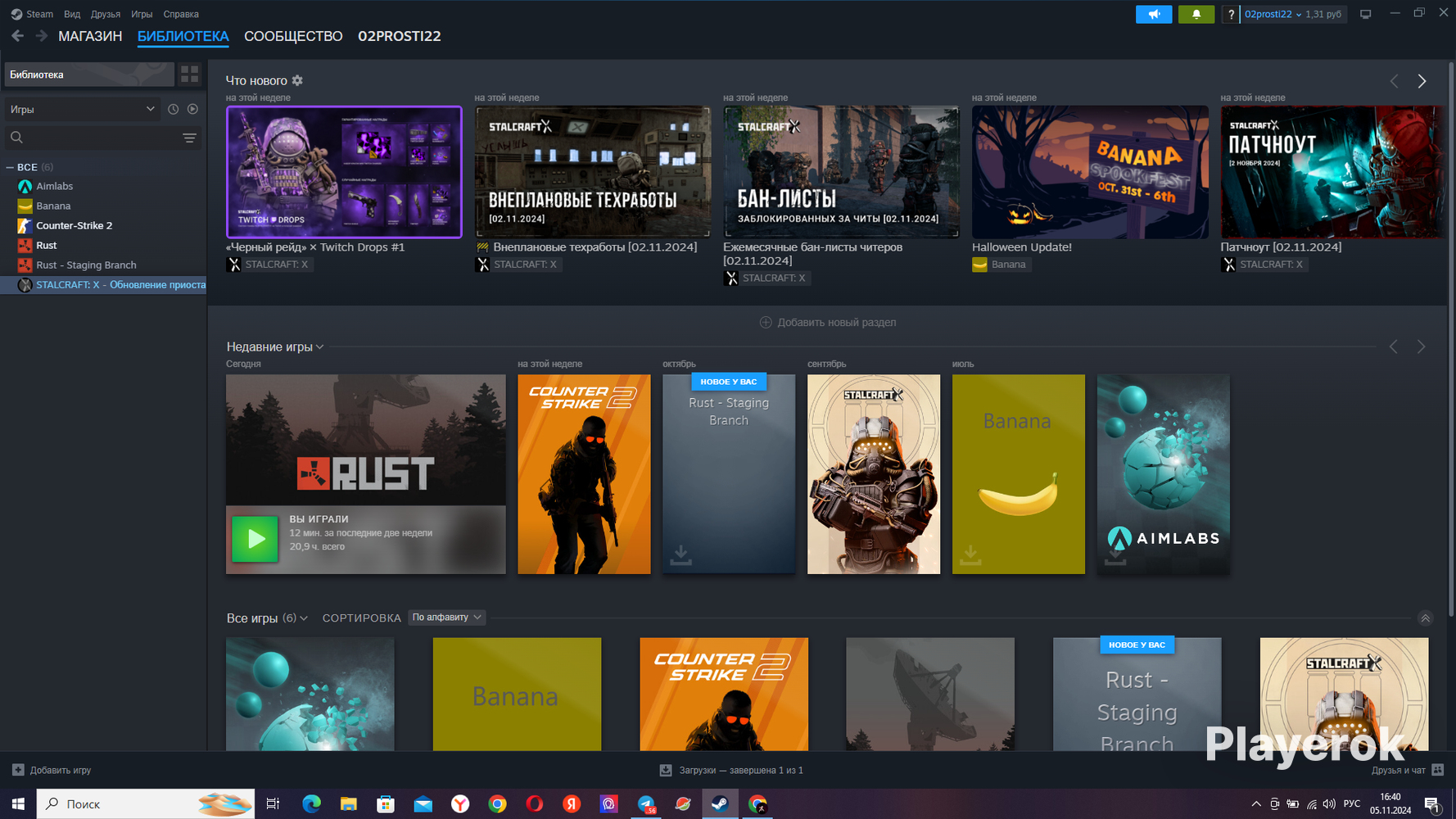Click the Библиотека home button
The image size is (1456, 819).
coord(89,75)
